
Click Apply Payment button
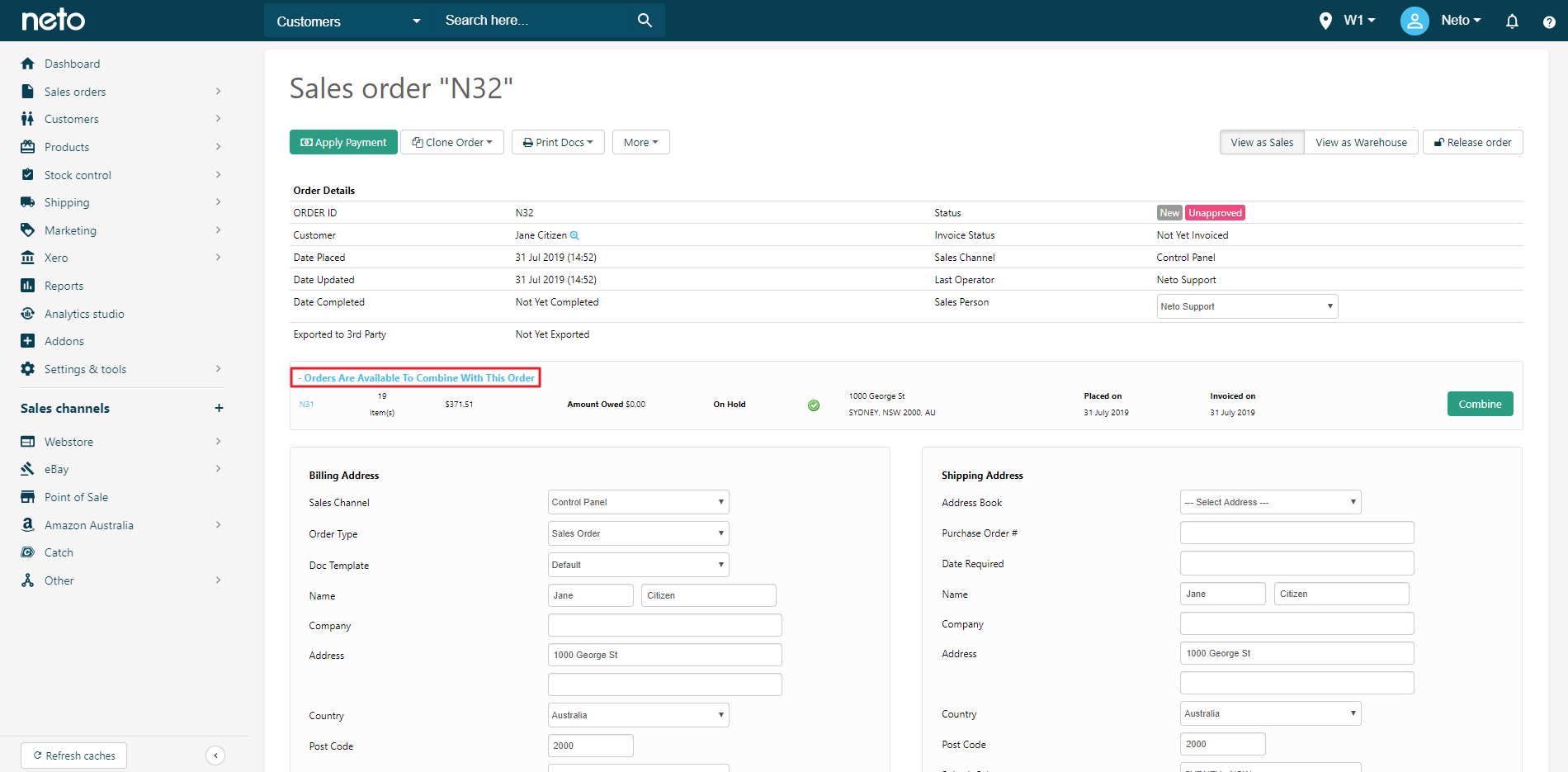343,142
